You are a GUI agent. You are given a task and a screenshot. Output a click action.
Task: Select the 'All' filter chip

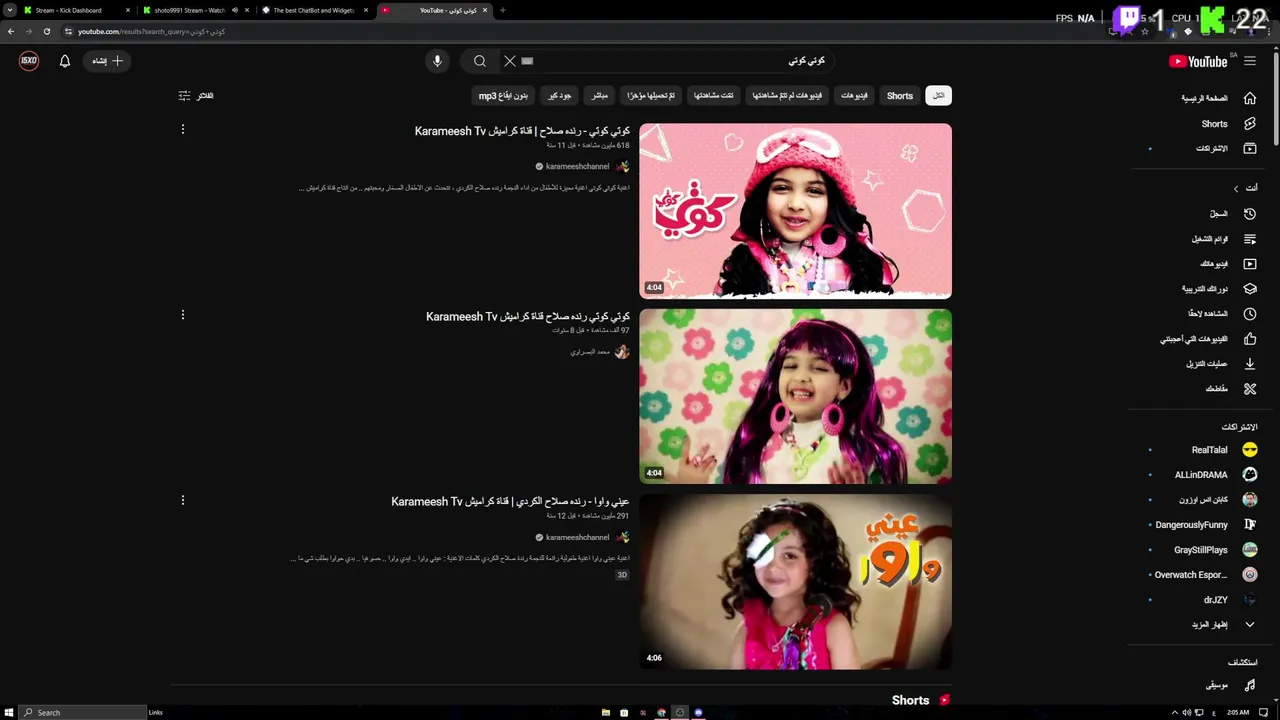pyautogui.click(x=938, y=96)
